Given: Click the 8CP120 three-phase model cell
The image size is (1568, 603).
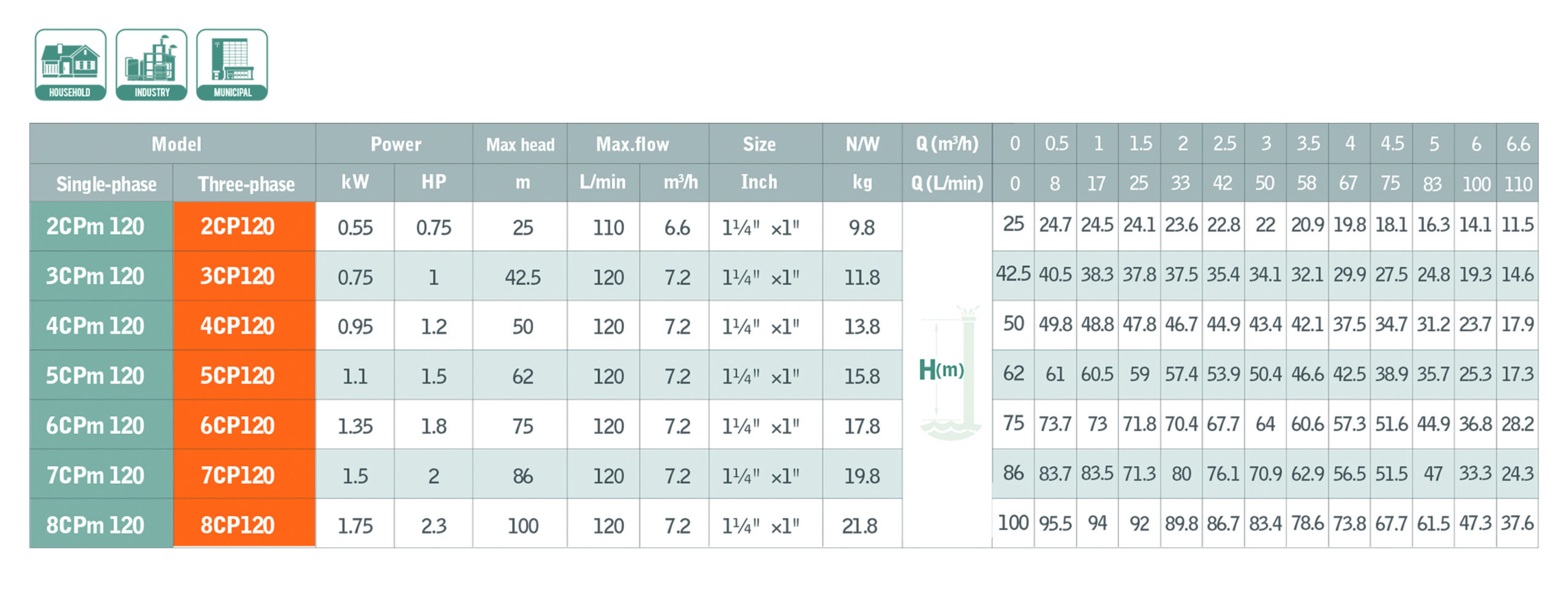Looking at the screenshot, I should [x=238, y=525].
